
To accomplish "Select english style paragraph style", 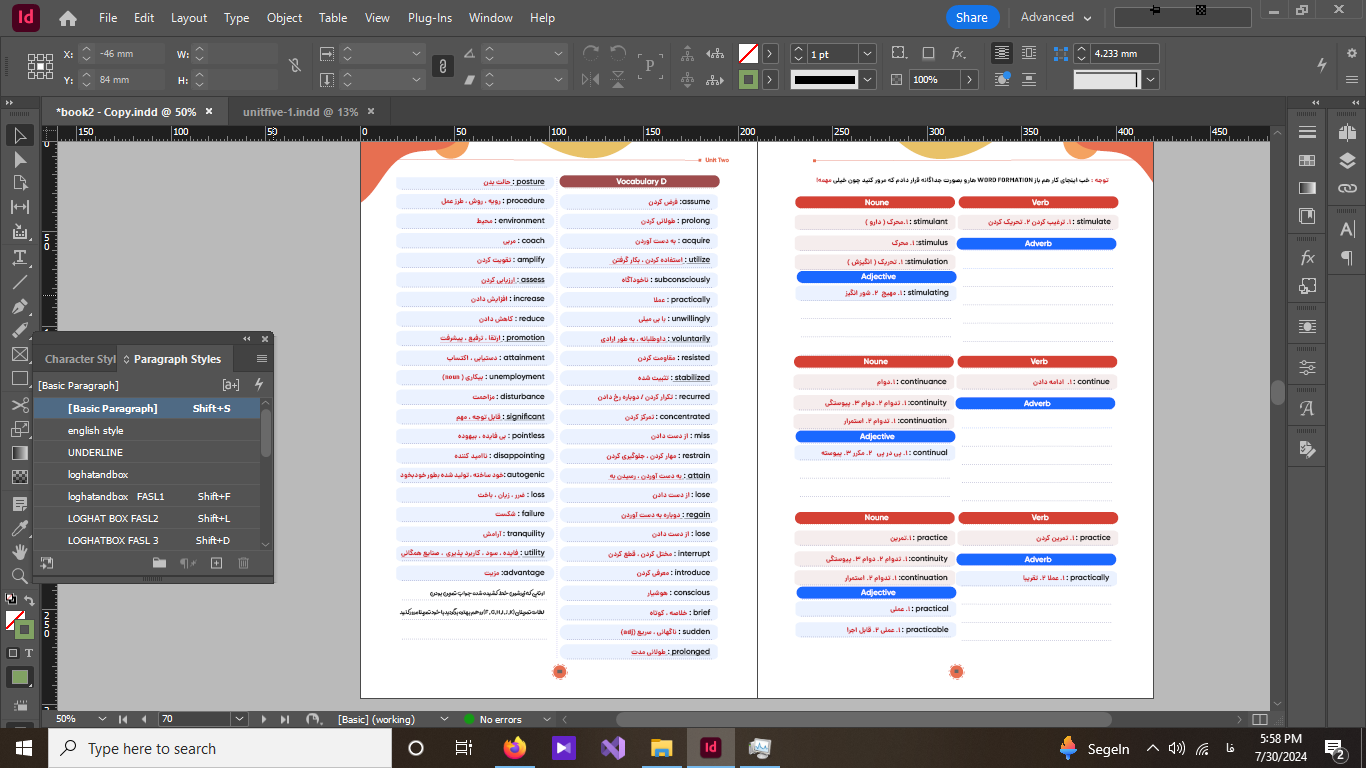I will [147, 430].
